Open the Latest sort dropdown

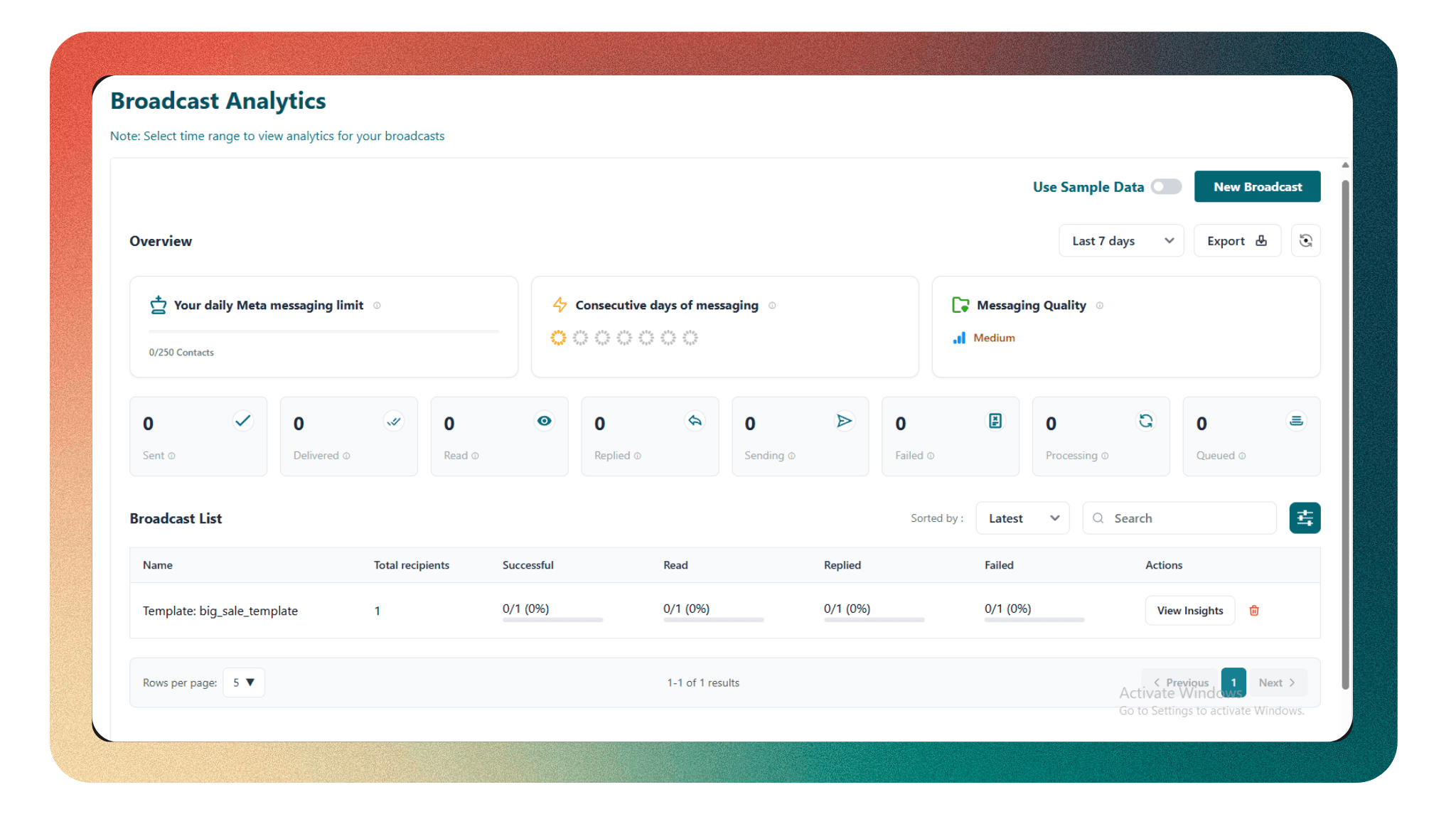click(x=1022, y=518)
